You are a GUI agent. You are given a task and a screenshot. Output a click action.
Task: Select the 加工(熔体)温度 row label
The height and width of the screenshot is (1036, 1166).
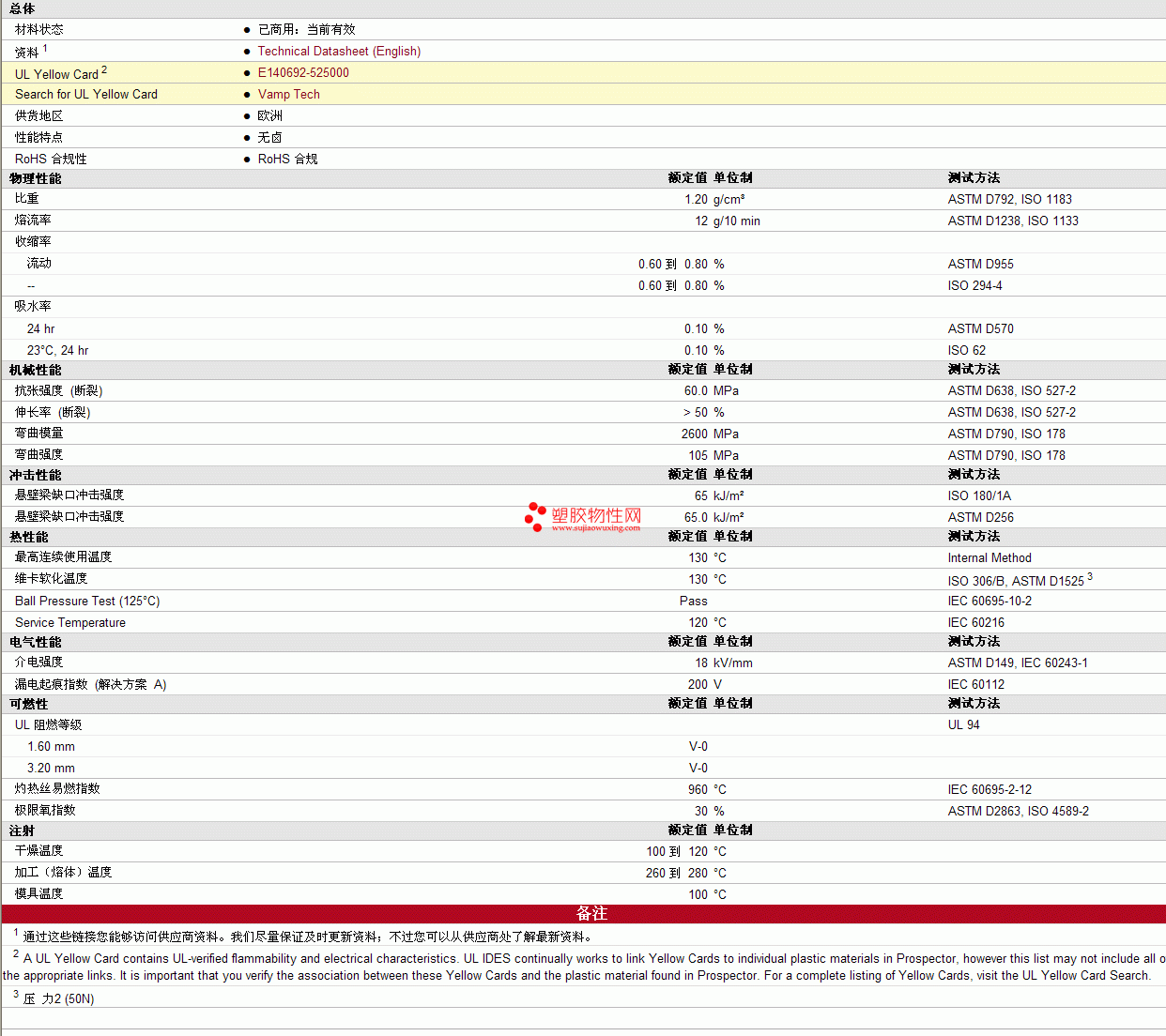[x=63, y=874]
